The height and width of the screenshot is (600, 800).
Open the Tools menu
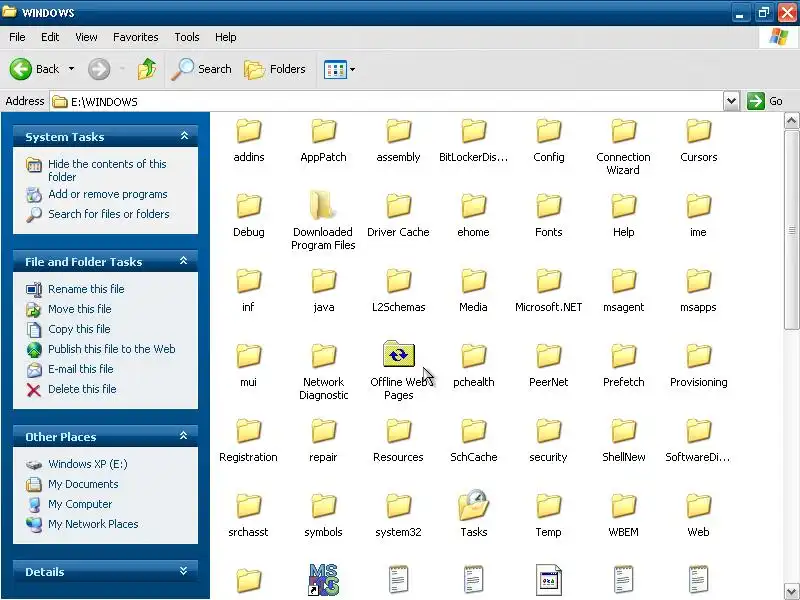[x=187, y=37]
